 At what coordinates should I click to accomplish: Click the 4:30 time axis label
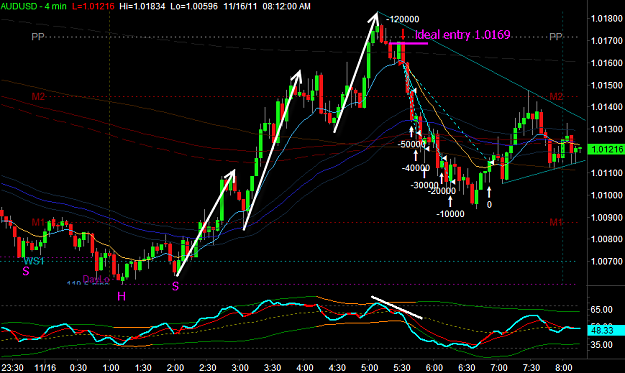point(337,367)
